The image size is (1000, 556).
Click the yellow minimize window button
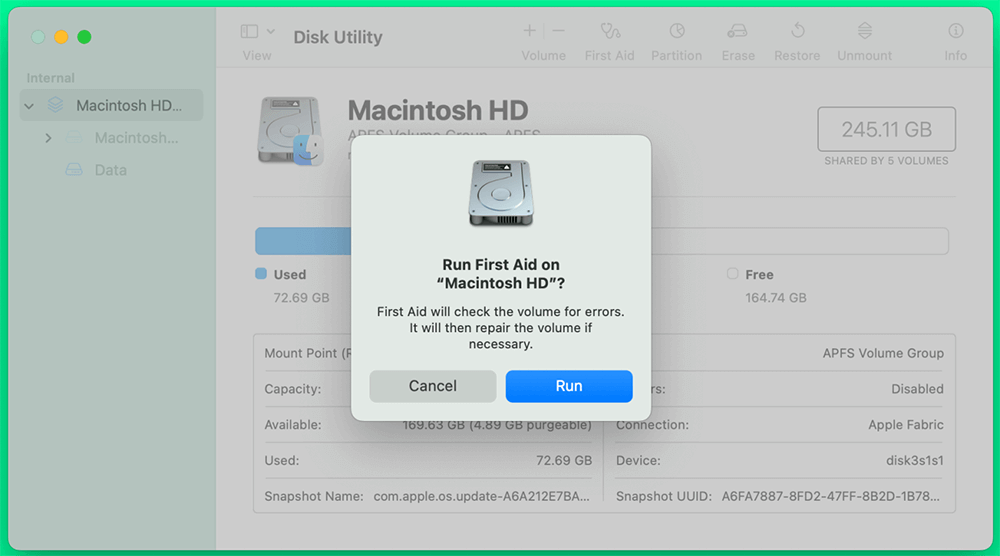point(61,37)
